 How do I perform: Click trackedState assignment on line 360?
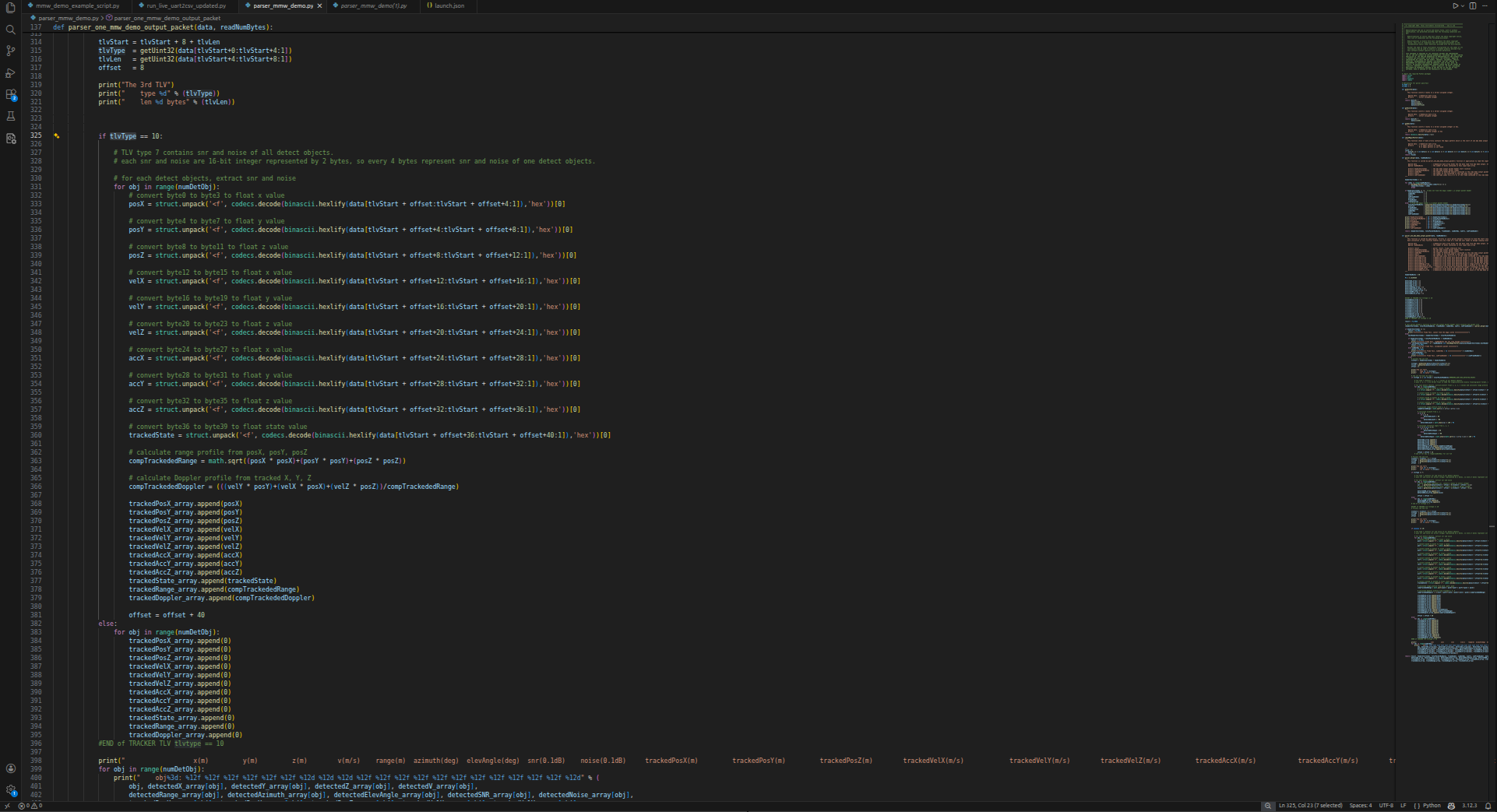pos(370,435)
